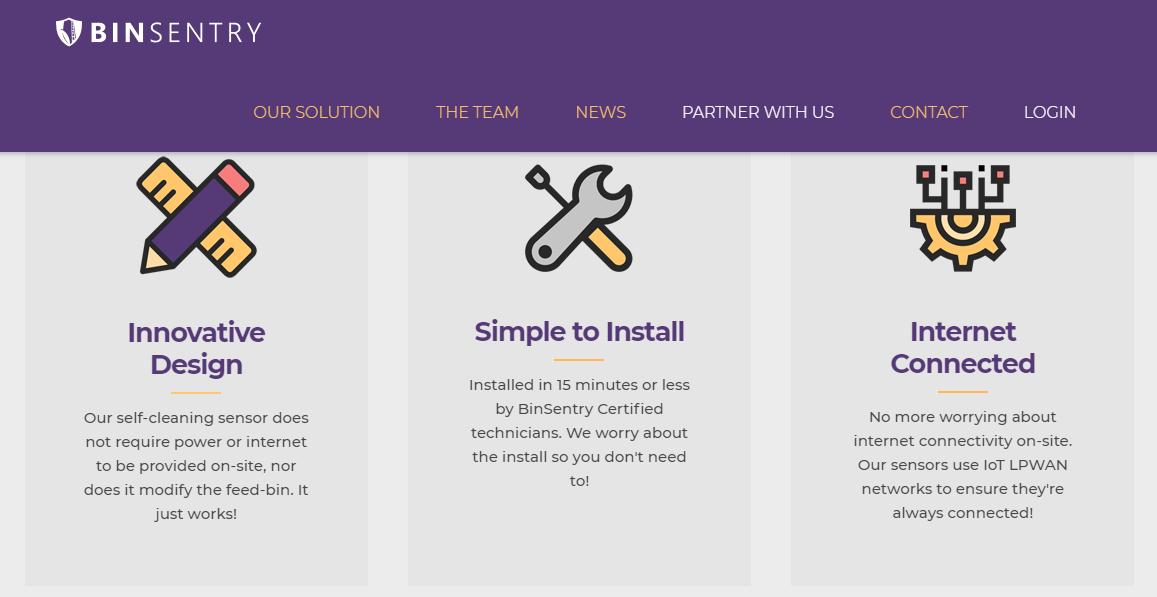Image resolution: width=1157 pixels, height=597 pixels.
Task: Click the BINSENTRY wordmark in header
Action: [x=176, y=32]
